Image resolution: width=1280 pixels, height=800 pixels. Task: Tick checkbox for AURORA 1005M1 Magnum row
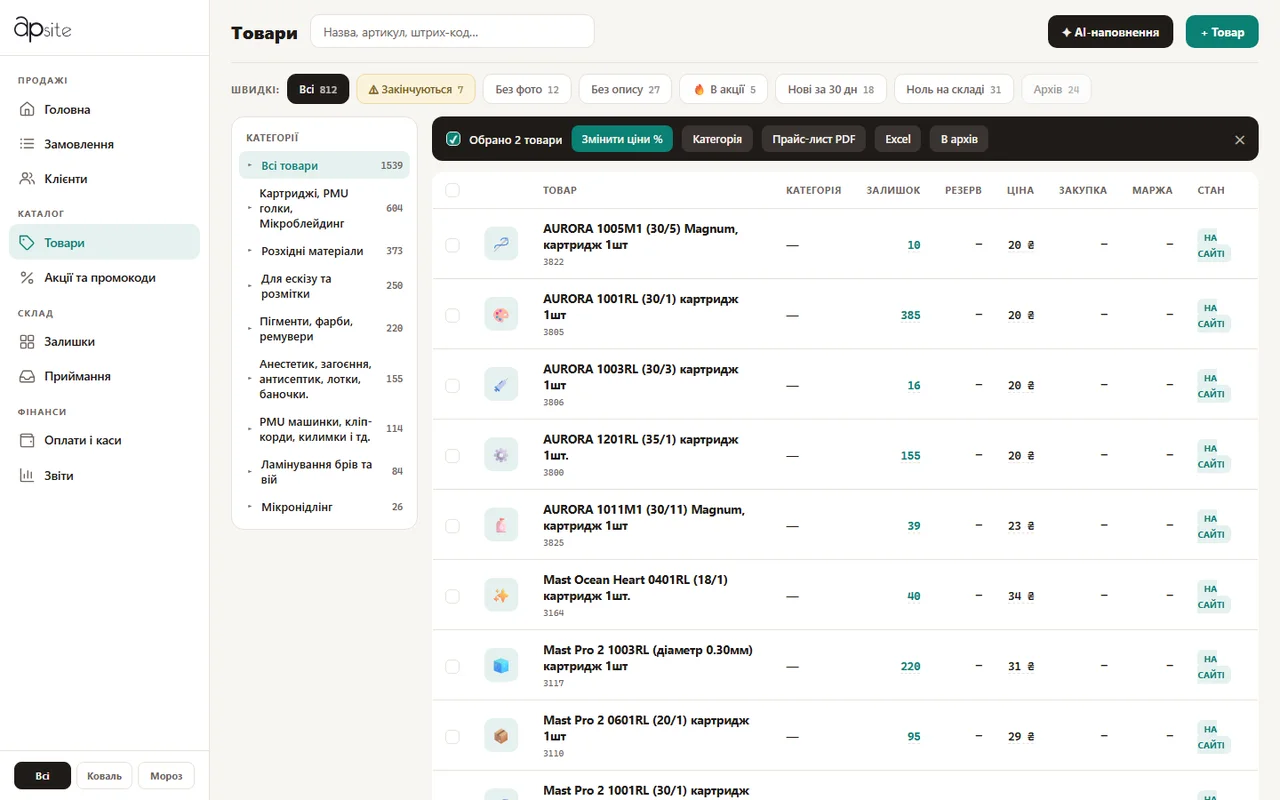point(452,245)
